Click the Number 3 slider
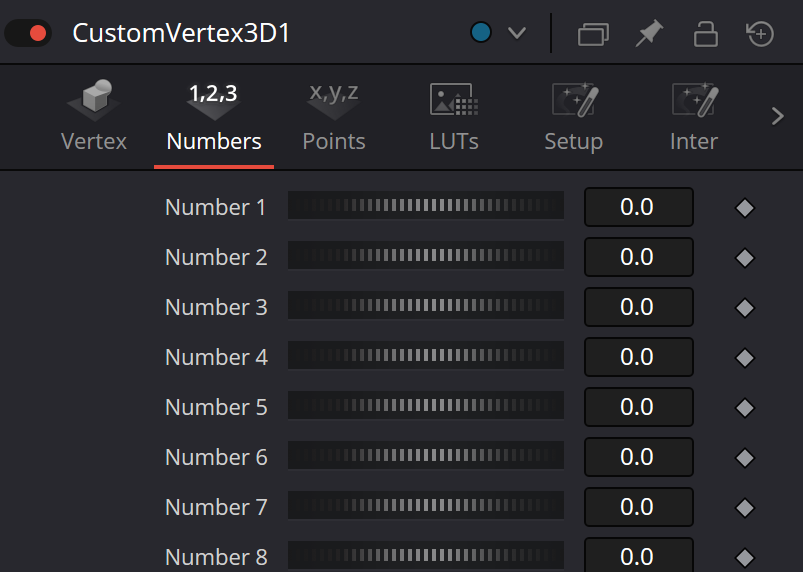 (426, 305)
